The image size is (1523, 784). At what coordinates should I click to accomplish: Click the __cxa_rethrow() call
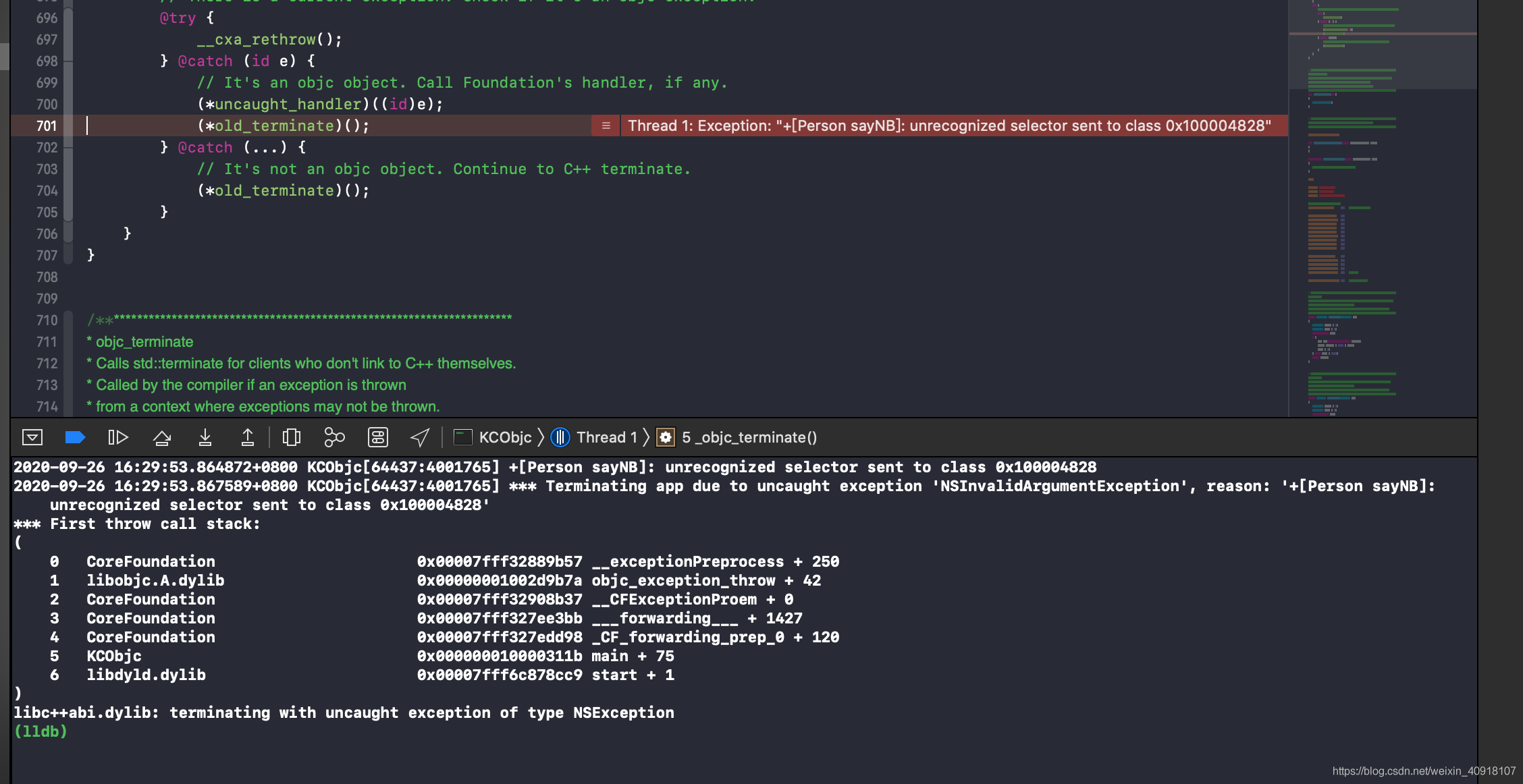coord(269,39)
